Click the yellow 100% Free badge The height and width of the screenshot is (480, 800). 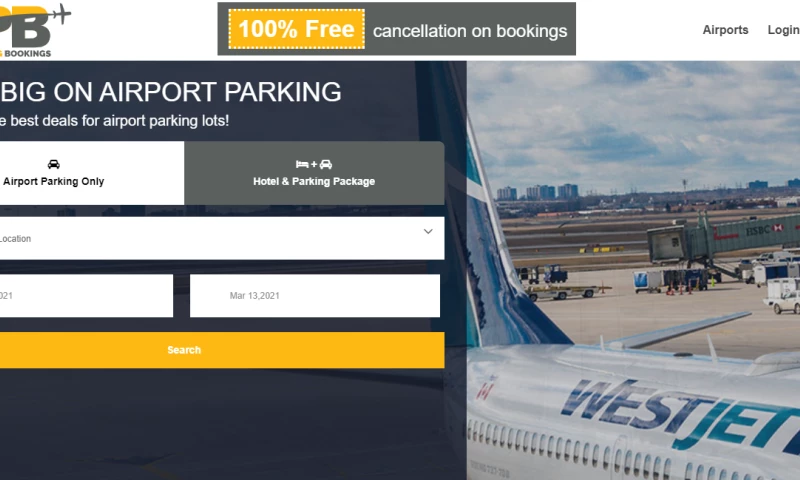pos(296,29)
